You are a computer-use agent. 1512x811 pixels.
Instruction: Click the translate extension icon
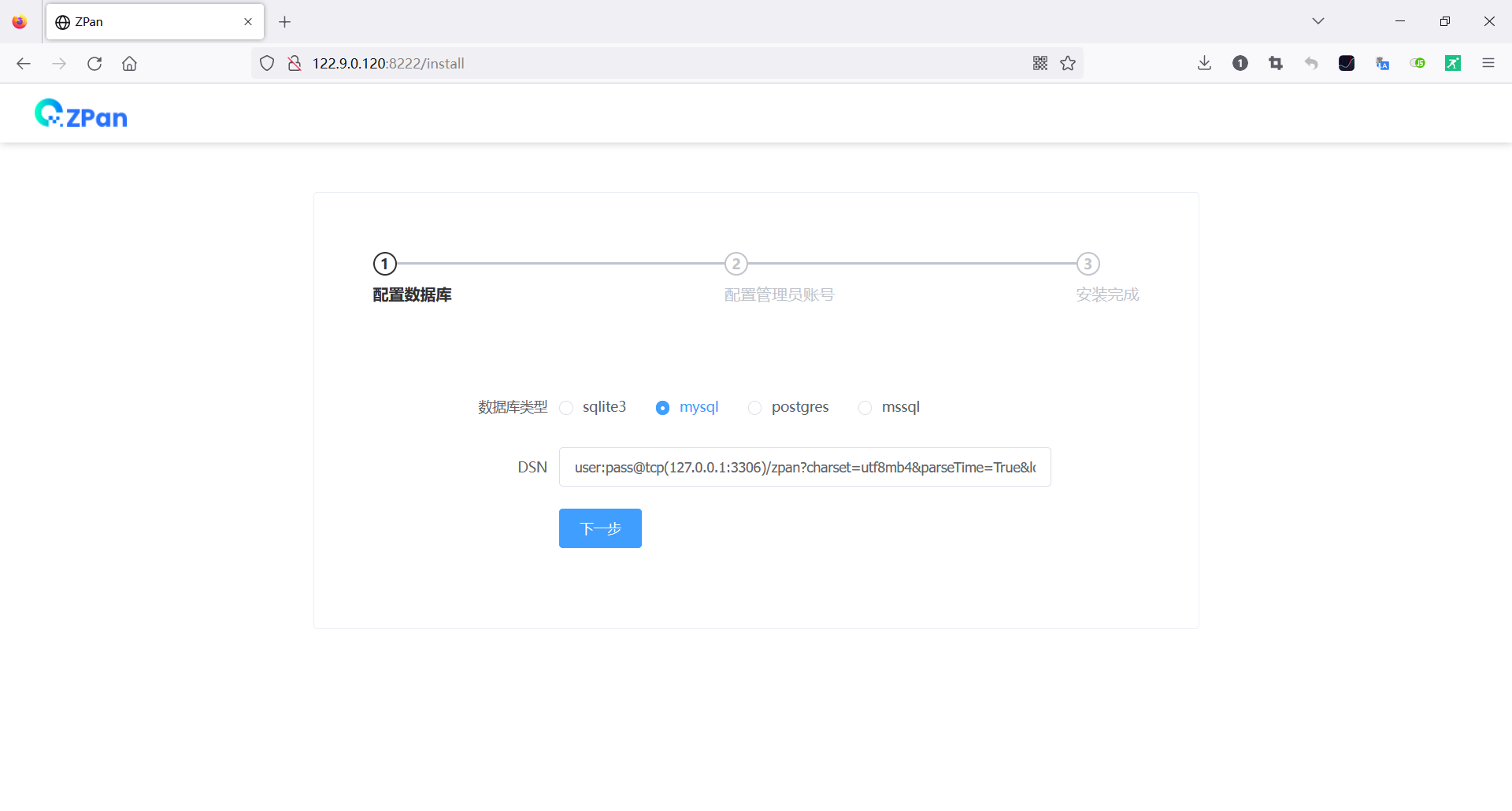(1382, 63)
